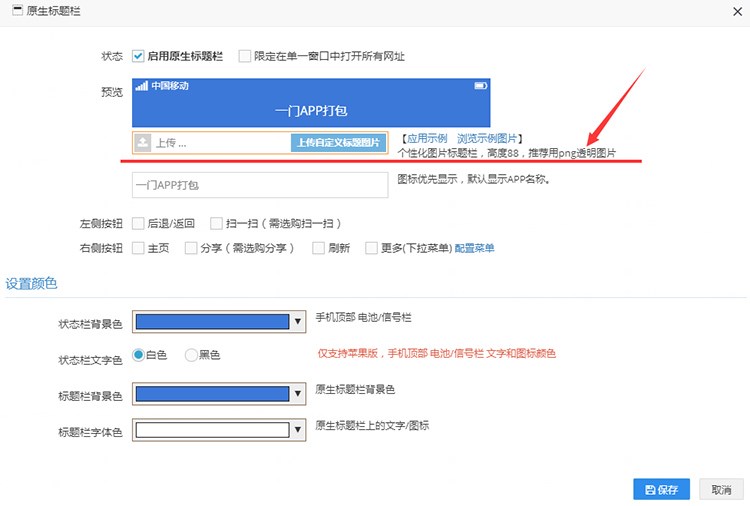Image resolution: width=750 pixels, height=506 pixels.
Task: Click the 一门APP打包 title text field
Action: point(260,185)
